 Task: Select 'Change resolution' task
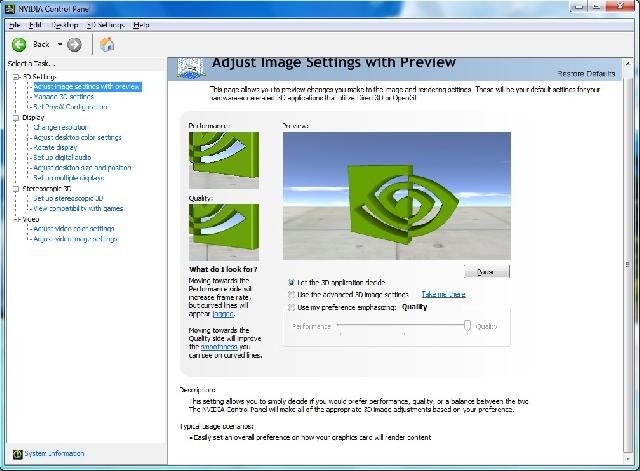click(60, 127)
